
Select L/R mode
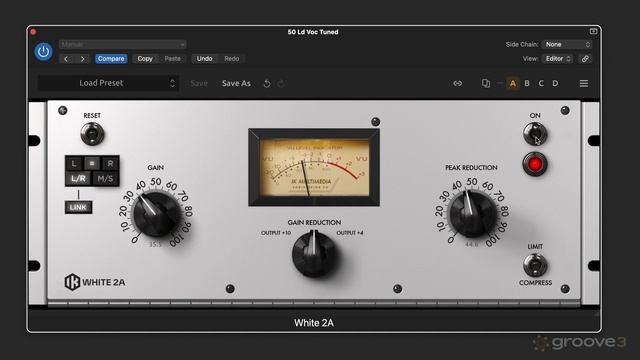point(78,178)
